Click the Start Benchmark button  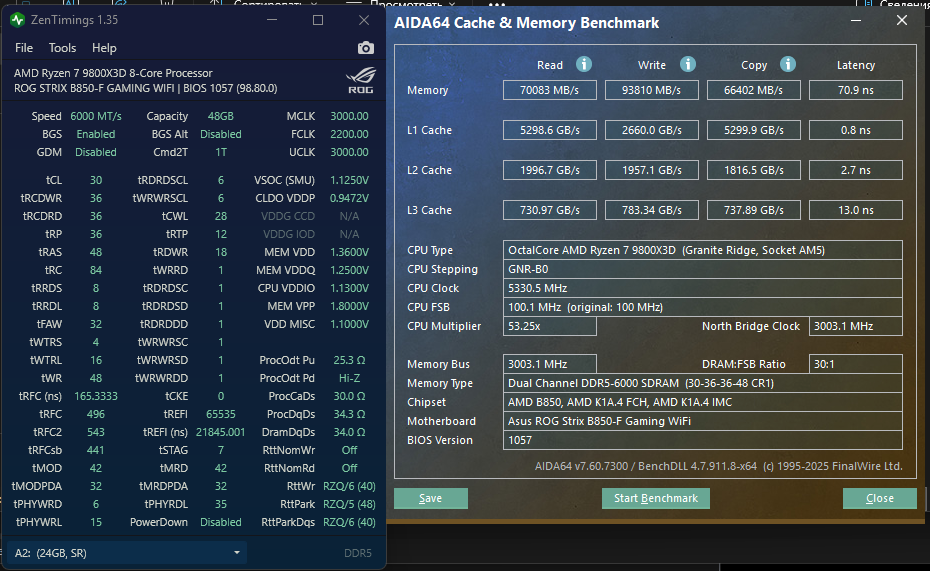point(655,498)
